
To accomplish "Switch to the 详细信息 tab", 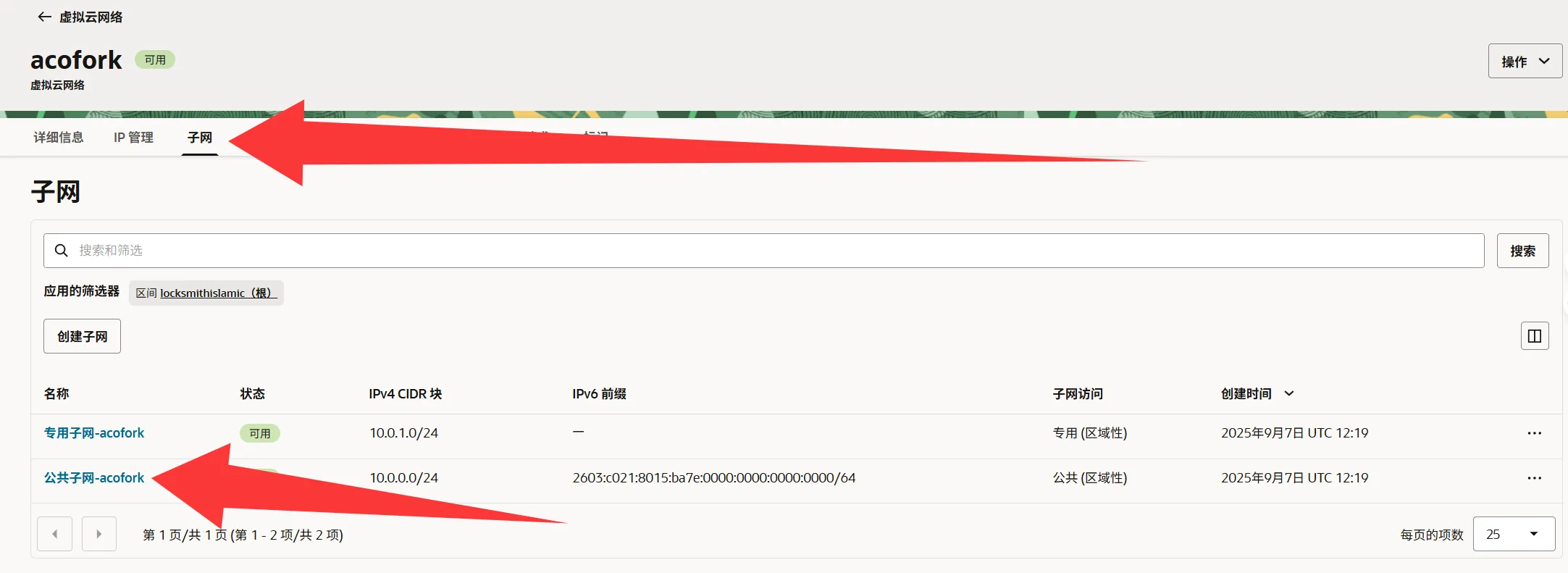I will 59,137.
